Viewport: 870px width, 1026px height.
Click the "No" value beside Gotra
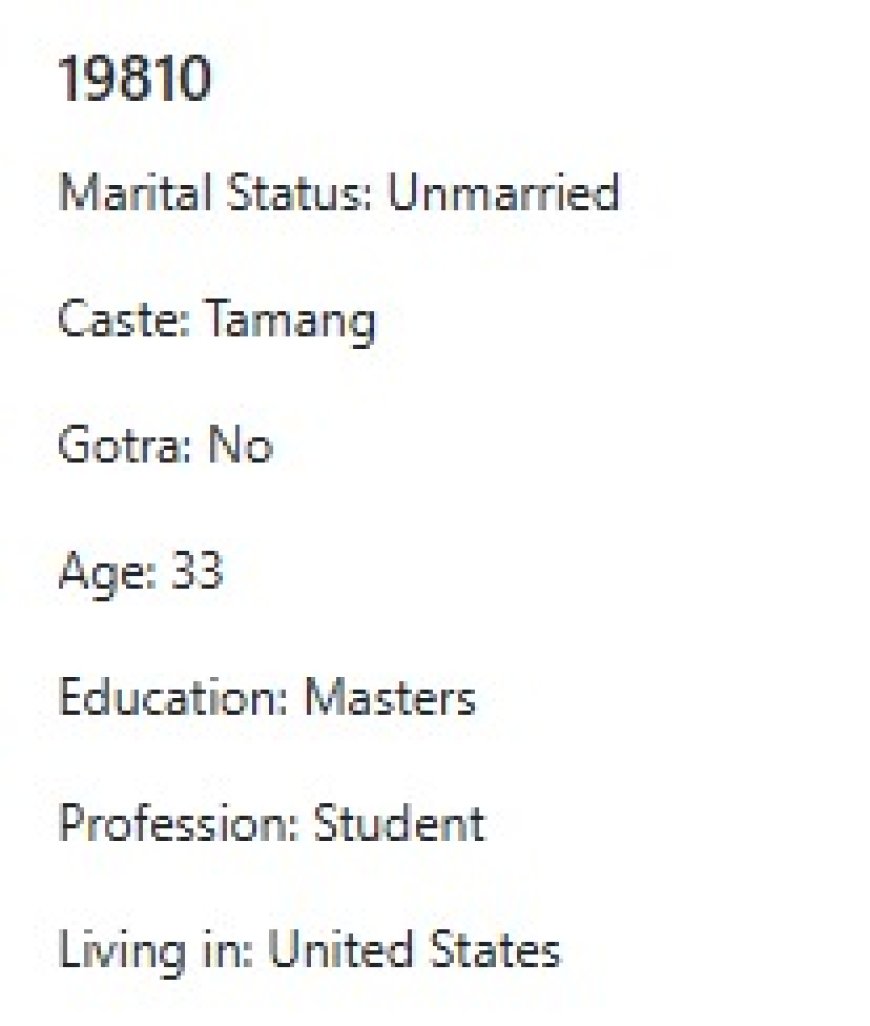pos(240,446)
